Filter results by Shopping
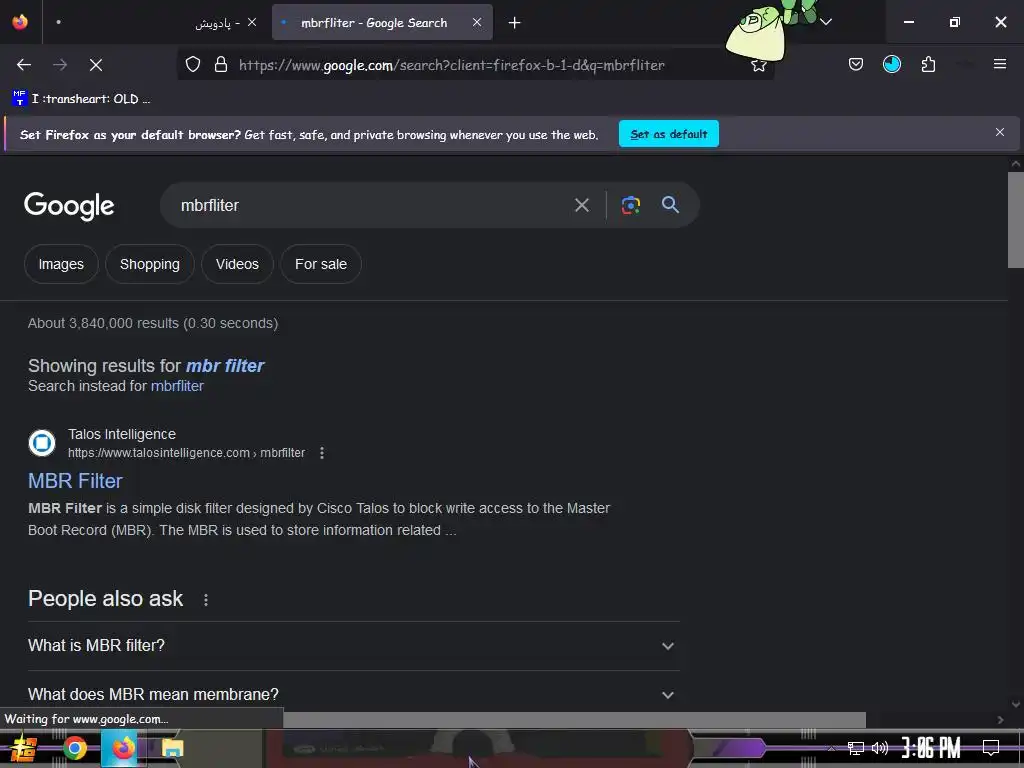This screenshot has height=768, width=1024. coord(150,264)
